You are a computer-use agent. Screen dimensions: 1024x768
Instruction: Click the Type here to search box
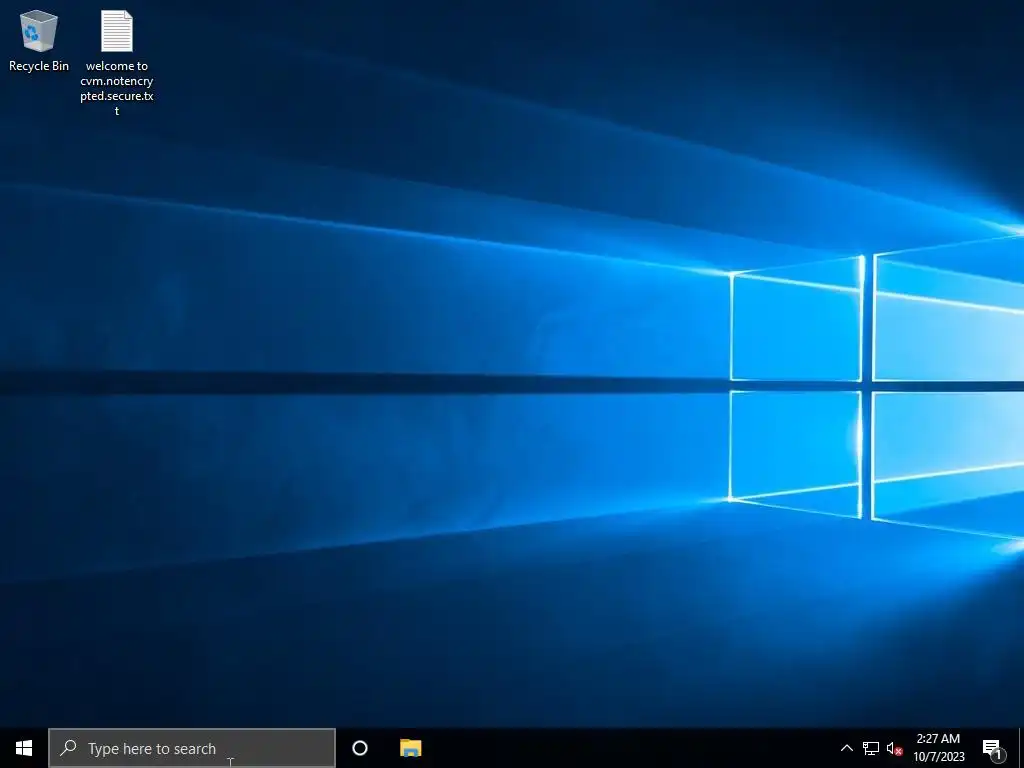[x=192, y=748]
